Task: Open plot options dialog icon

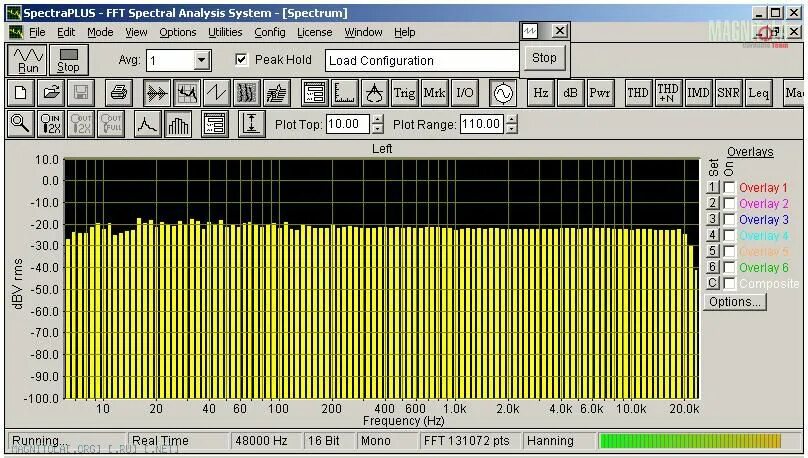Action: coord(215,124)
